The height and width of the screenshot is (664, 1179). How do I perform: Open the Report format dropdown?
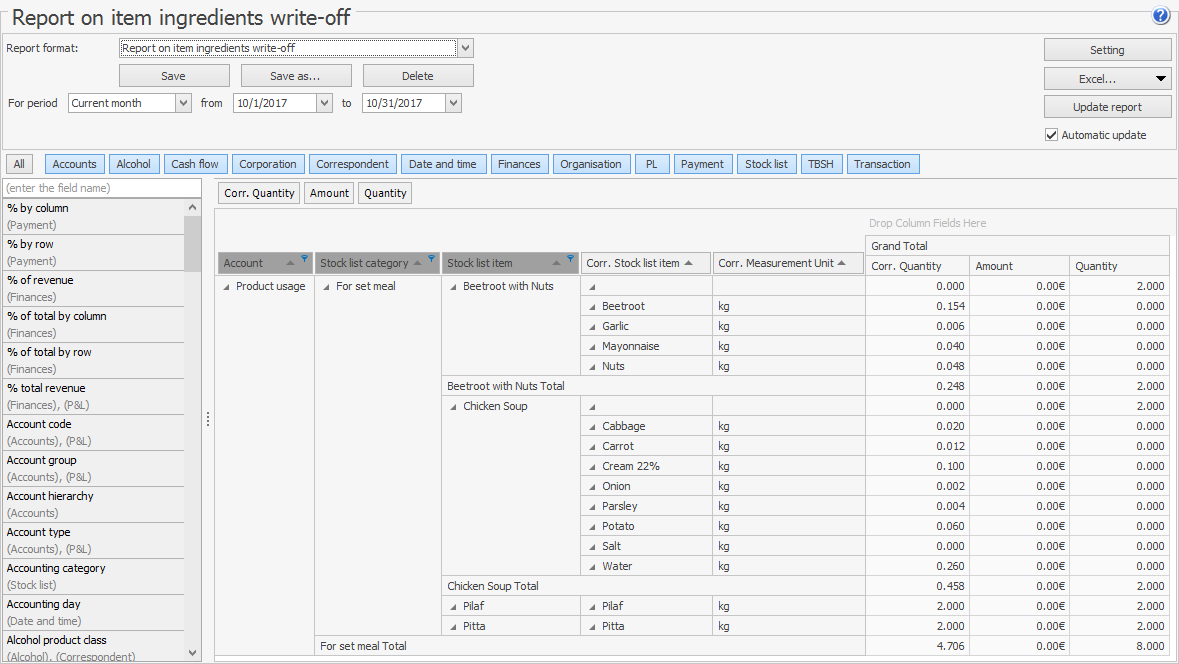click(x=465, y=48)
